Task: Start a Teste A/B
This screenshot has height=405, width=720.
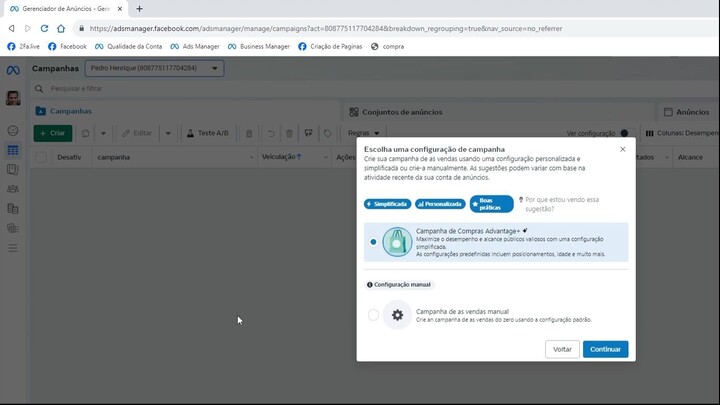Action: (208, 133)
